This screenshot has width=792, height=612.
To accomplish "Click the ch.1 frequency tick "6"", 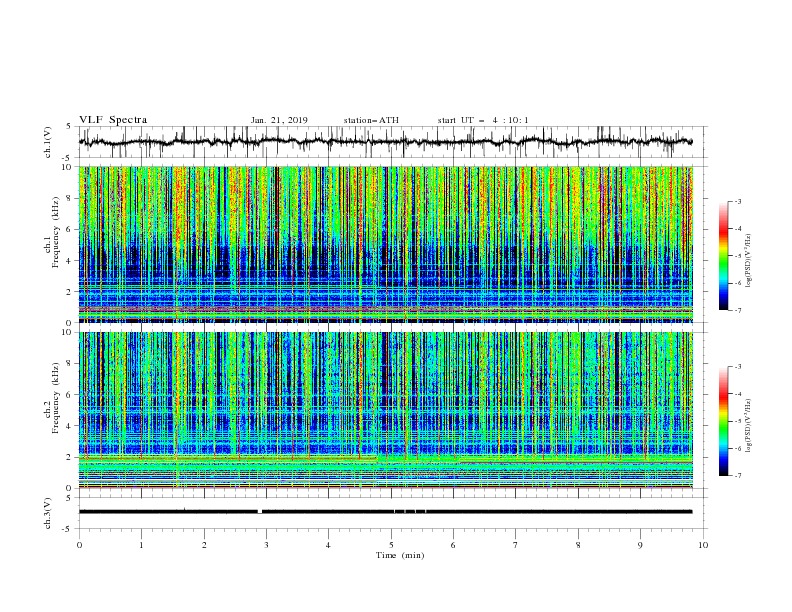I will [x=70, y=229].
